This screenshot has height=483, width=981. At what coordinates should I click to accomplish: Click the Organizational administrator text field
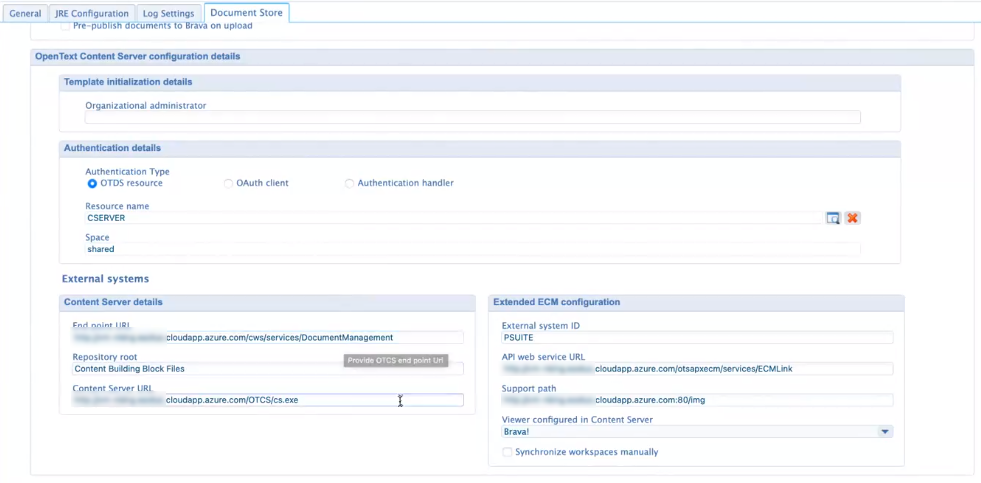472,118
